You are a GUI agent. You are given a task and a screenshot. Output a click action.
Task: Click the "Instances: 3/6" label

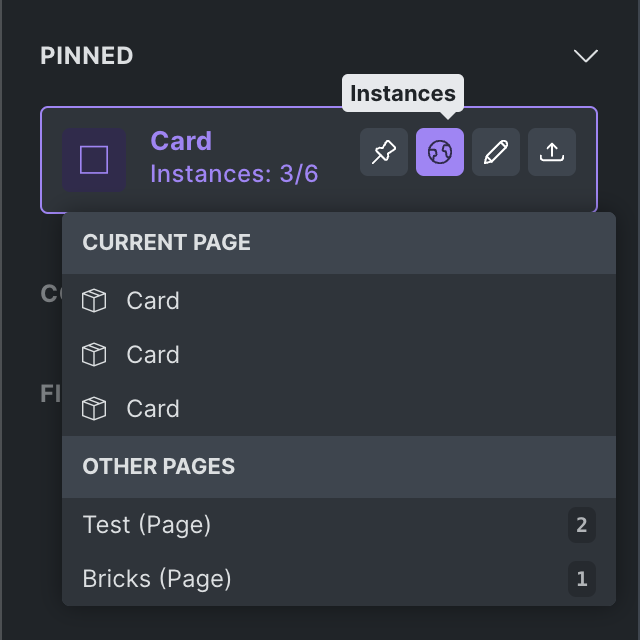(x=234, y=174)
